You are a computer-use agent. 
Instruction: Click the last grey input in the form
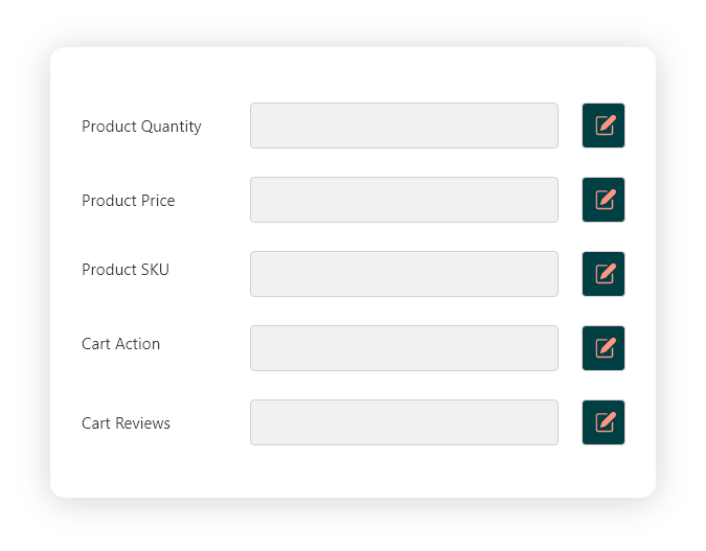pyautogui.click(x=404, y=423)
